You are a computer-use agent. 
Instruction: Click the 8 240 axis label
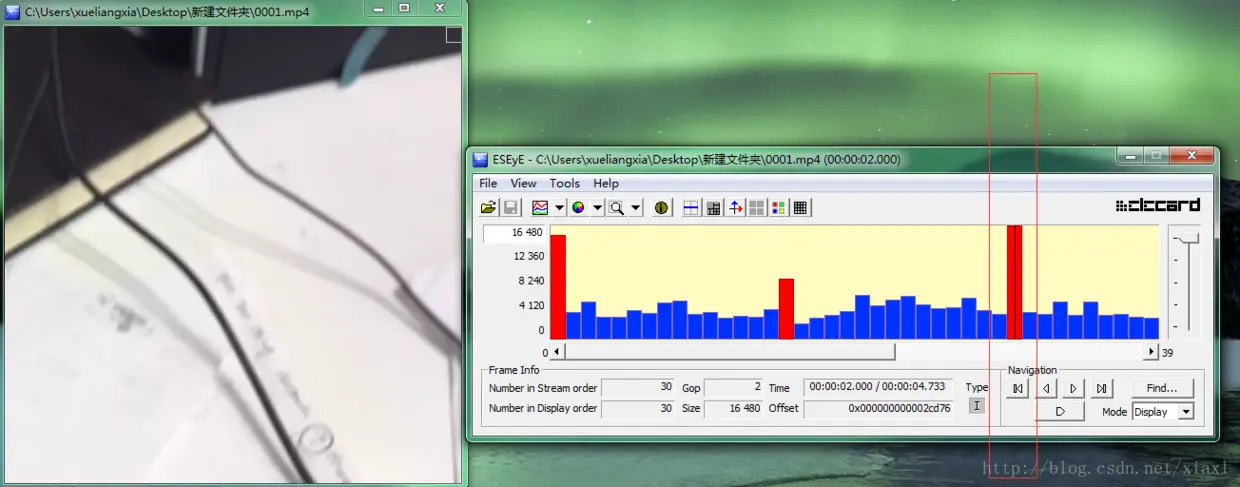[x=530, y=281]
